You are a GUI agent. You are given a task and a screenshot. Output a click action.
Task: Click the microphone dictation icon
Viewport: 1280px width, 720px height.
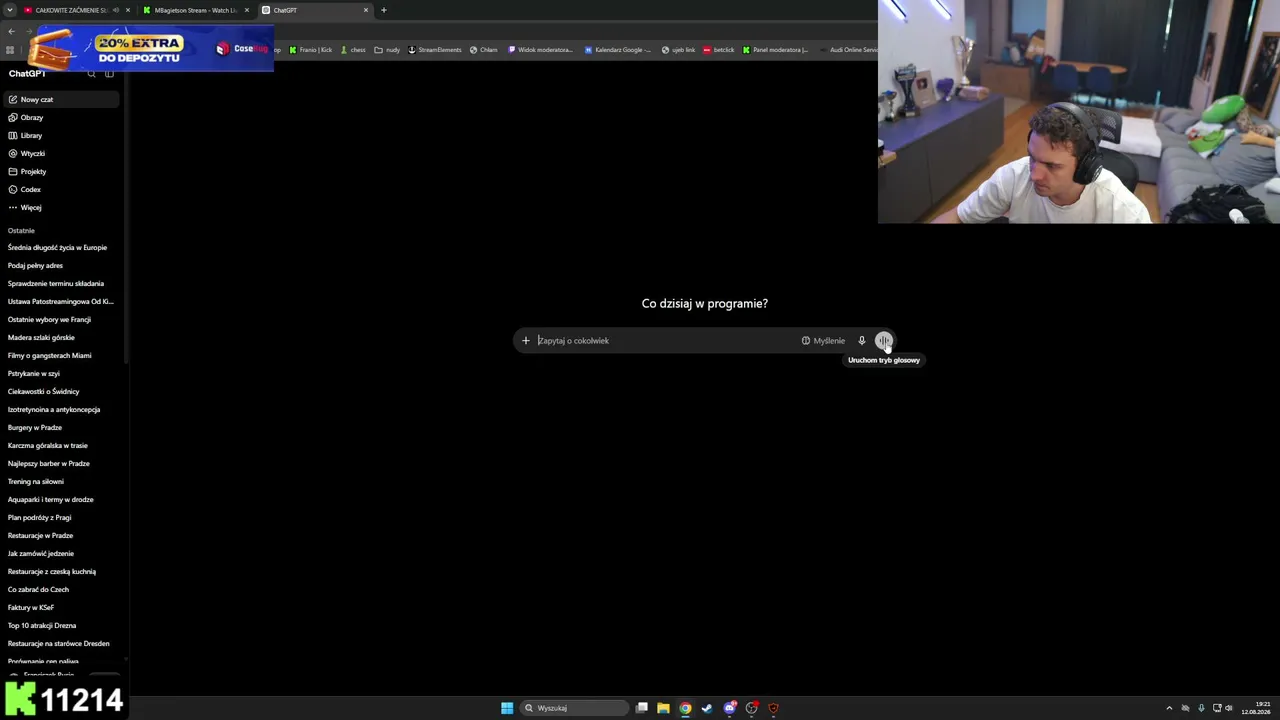861,341
